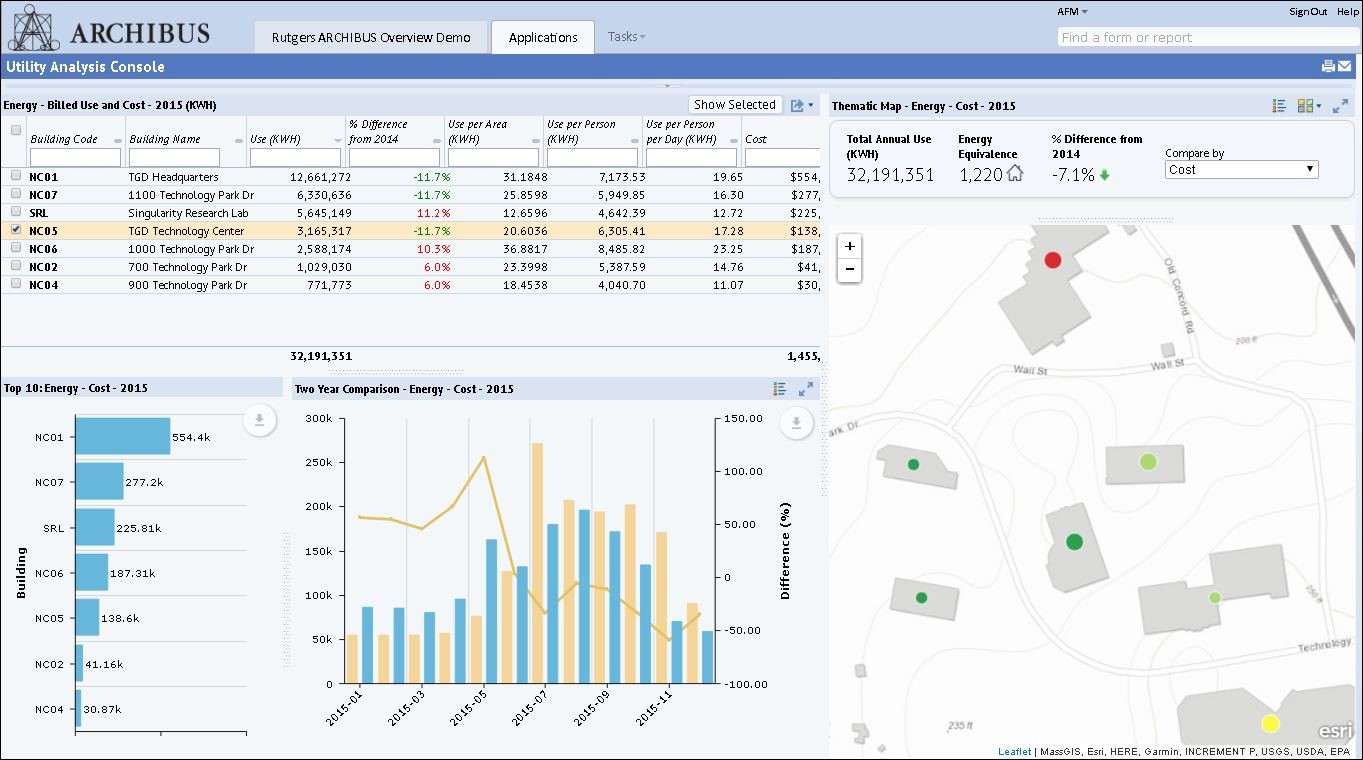The image size is (1363, 760).
Task: Click the print icon in the console header
Action: click(x=1328, y=67)
